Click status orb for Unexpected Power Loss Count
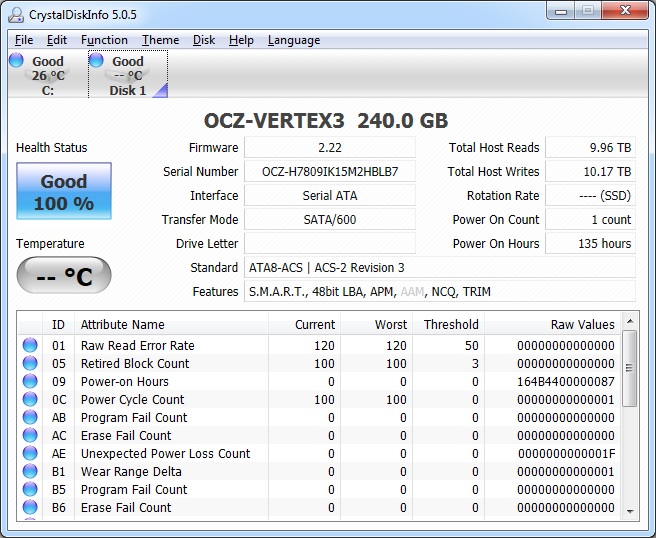The width and height of the screenshot is (656, 538). tap(30, 453)
